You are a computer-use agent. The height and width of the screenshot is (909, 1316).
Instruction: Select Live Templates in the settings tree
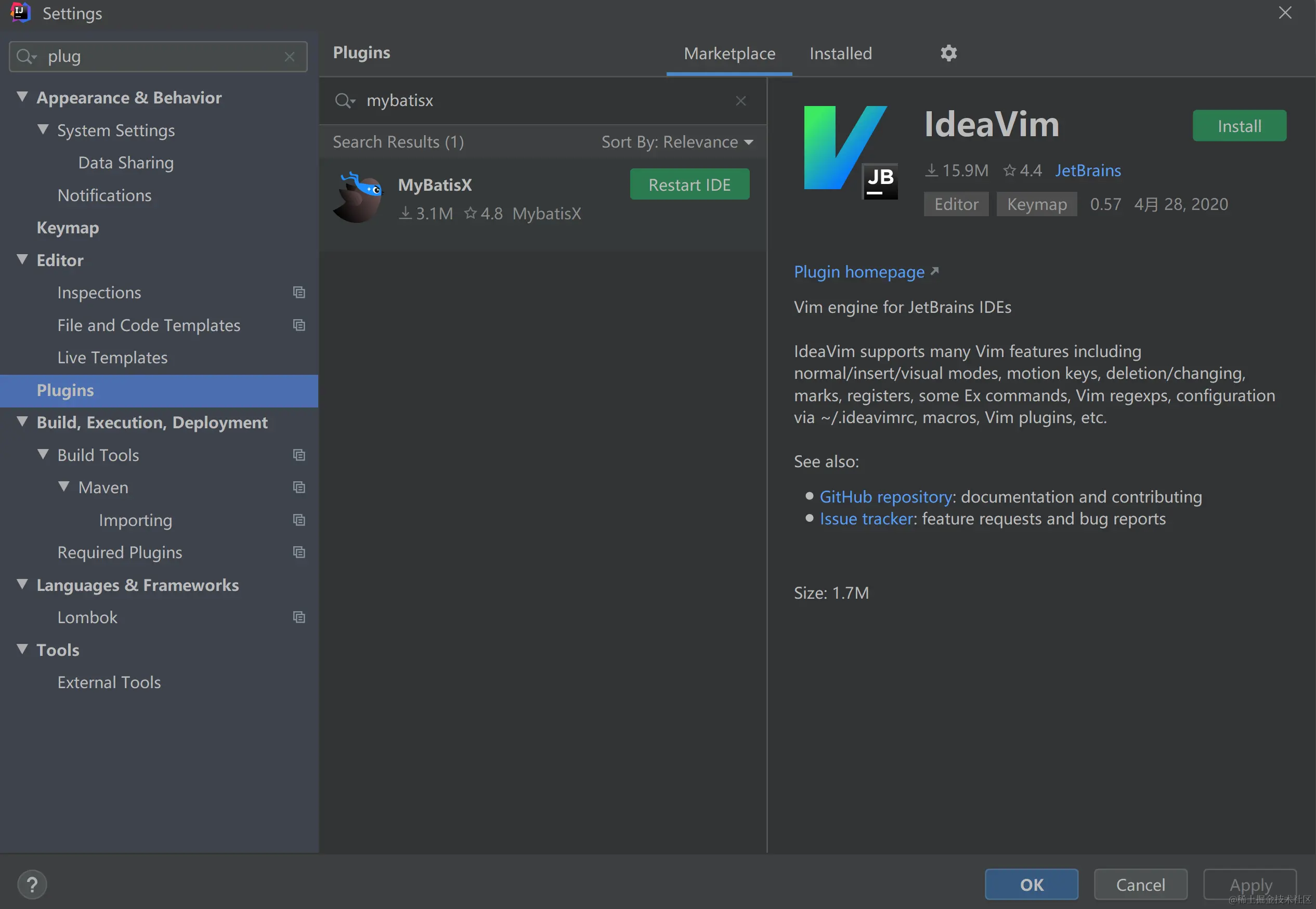(112, 358)
